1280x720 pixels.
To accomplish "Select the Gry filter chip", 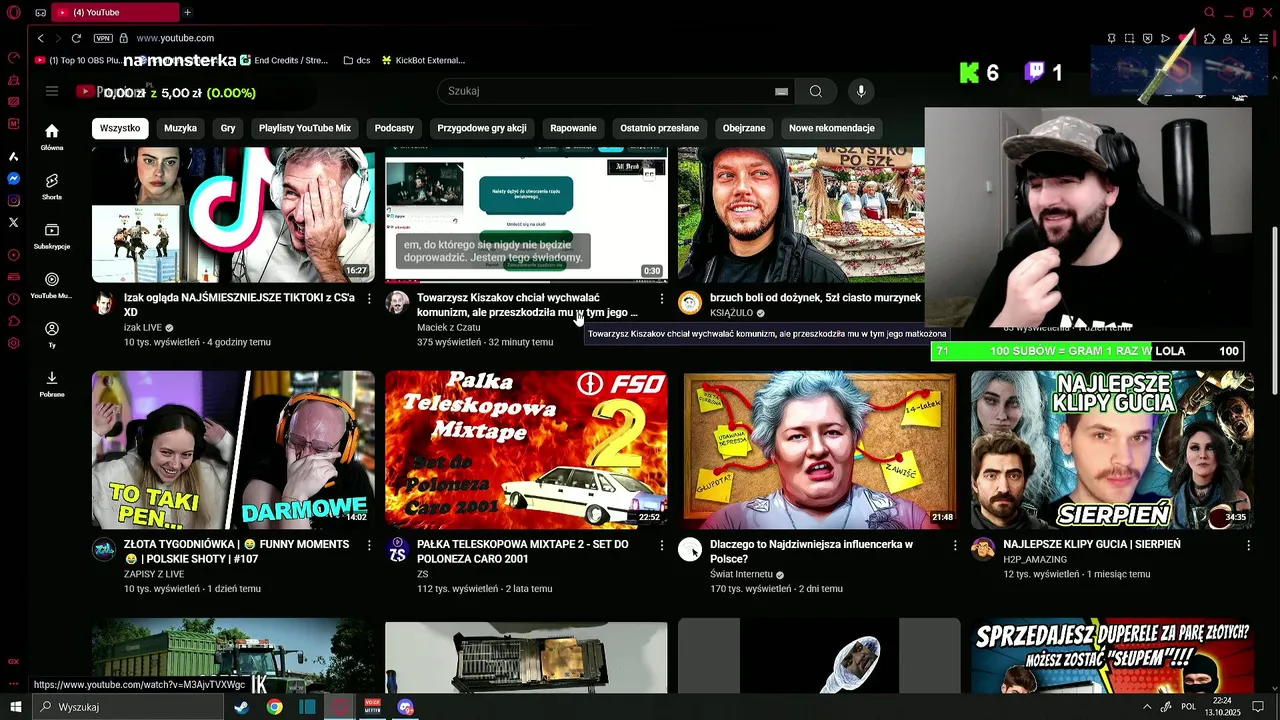I will coord(228,128).
